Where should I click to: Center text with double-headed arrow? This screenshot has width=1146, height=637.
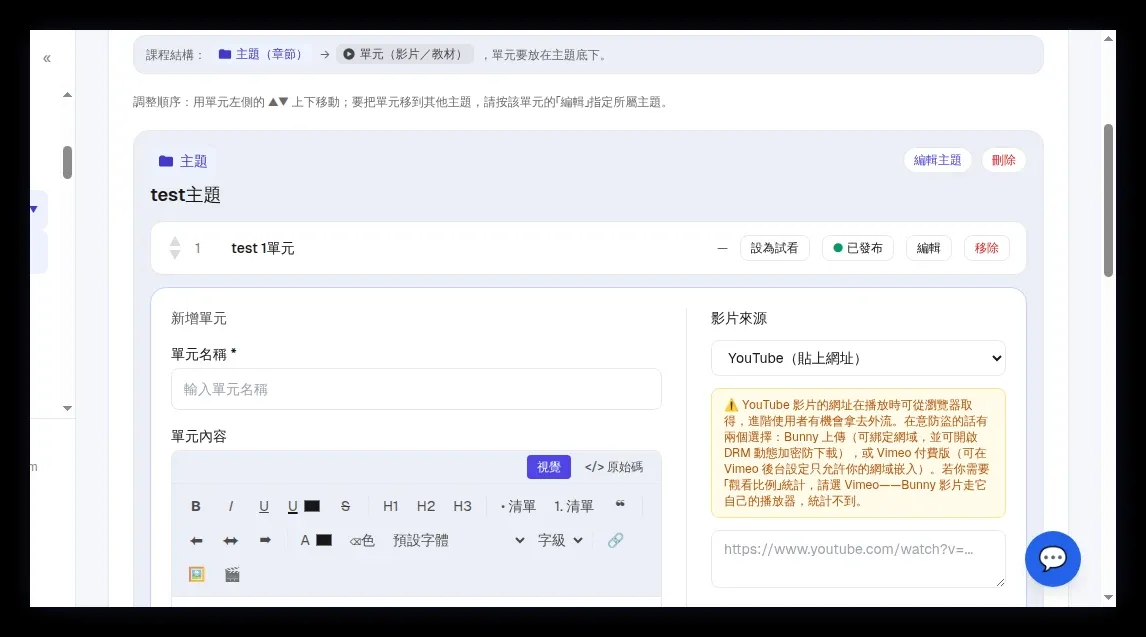pyautogui.click(x=231, y=541)
